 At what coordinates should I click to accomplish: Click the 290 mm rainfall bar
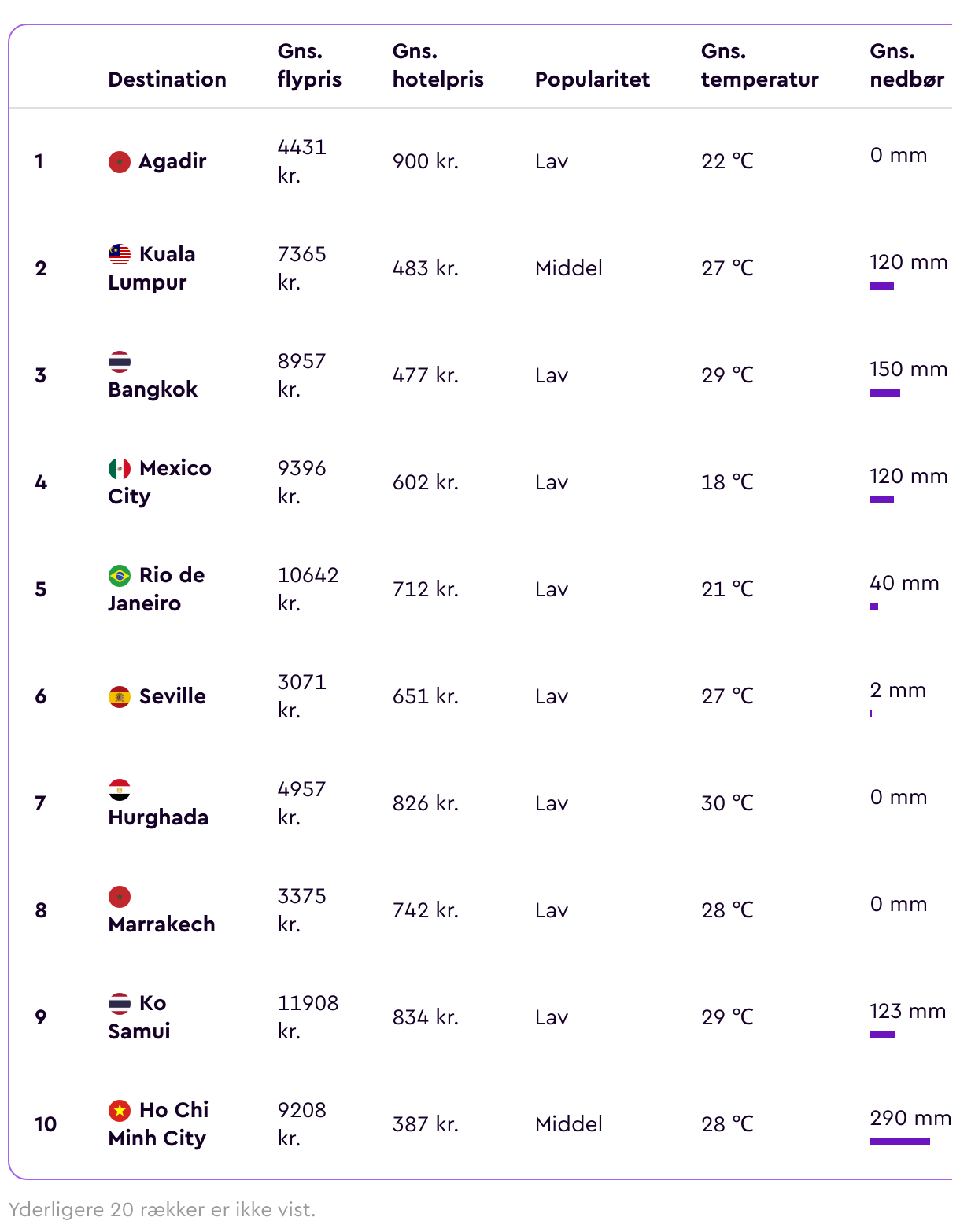[900, 1142]
